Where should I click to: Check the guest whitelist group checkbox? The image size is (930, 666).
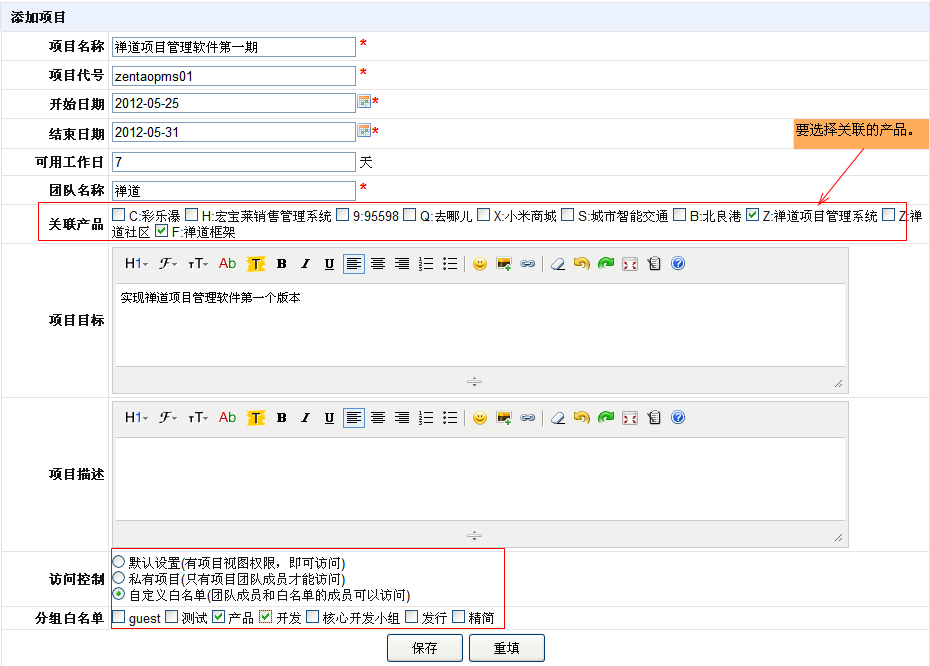click(x=119, y=617)
